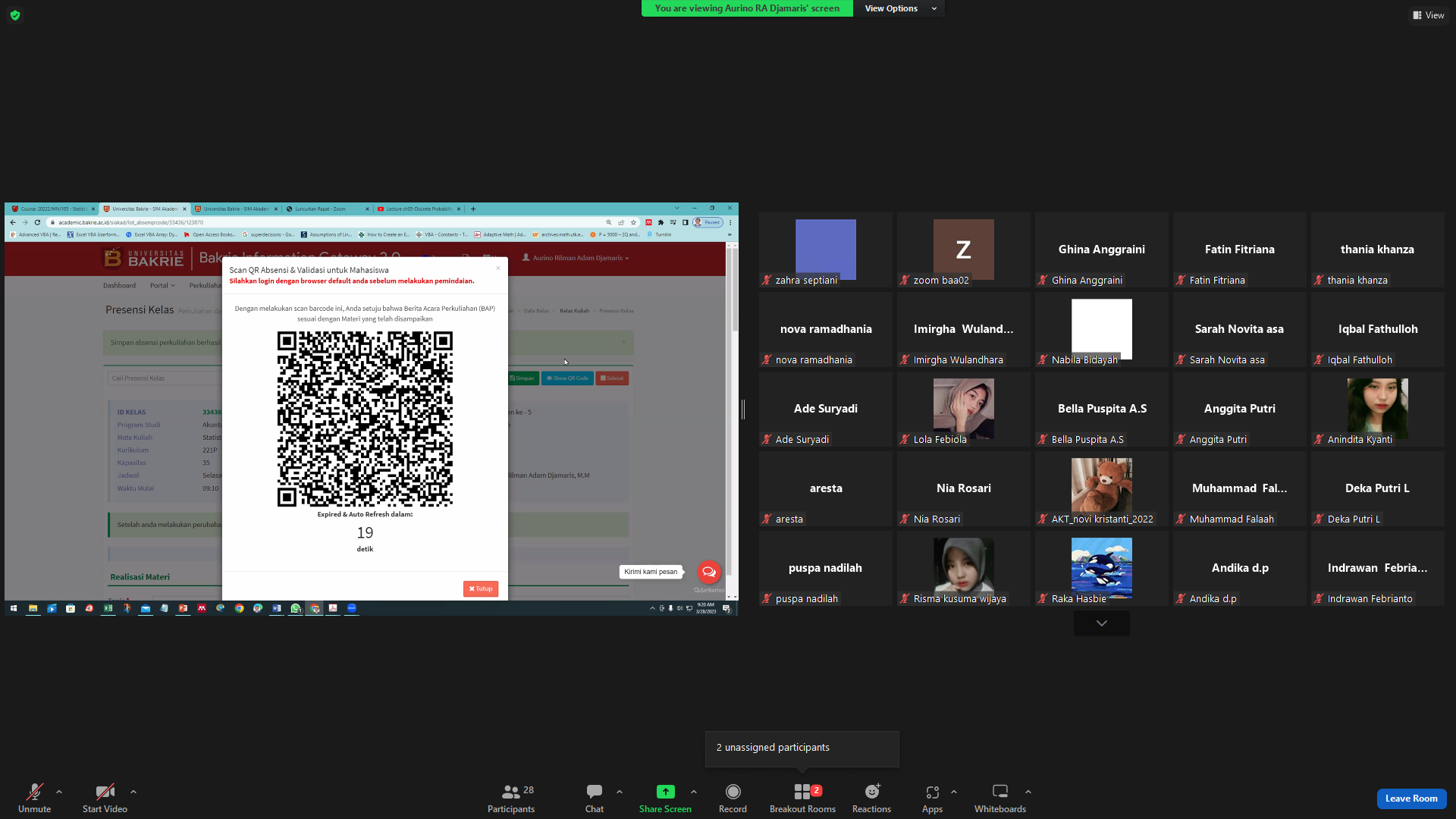Start Video with the camera button

105,799
